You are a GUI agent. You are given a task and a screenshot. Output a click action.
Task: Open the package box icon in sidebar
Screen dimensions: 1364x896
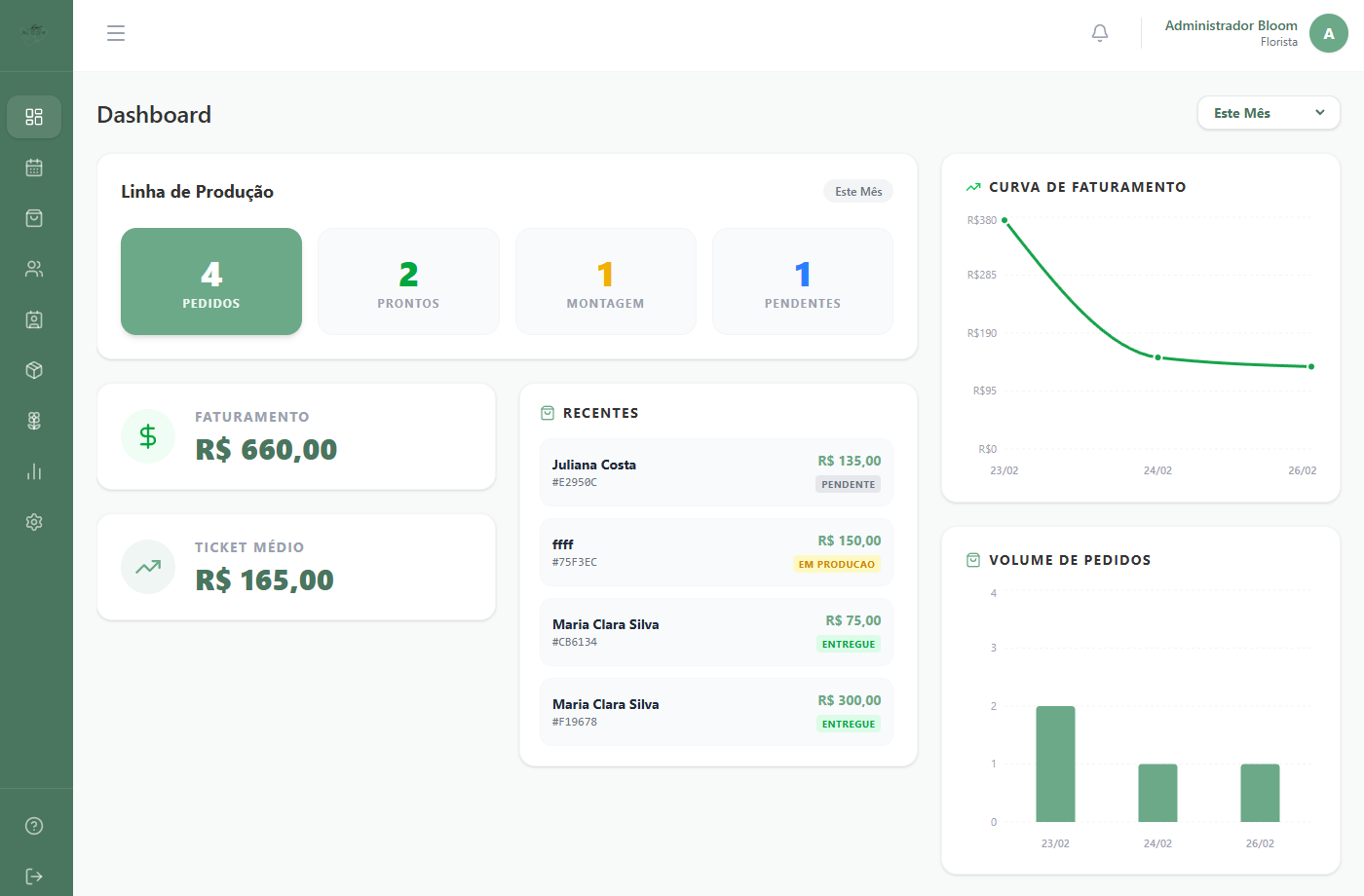coord(34,370)
